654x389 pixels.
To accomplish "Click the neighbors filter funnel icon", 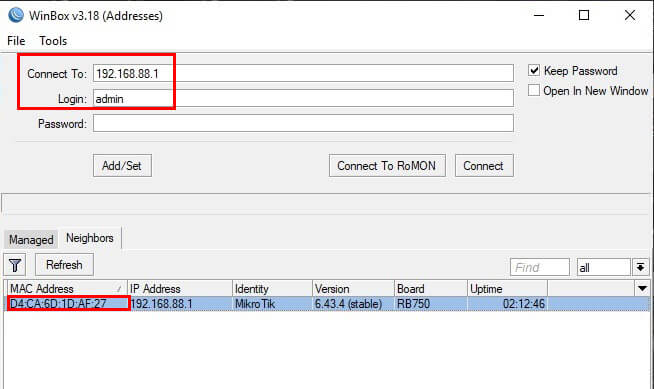I will pos(15,265).
